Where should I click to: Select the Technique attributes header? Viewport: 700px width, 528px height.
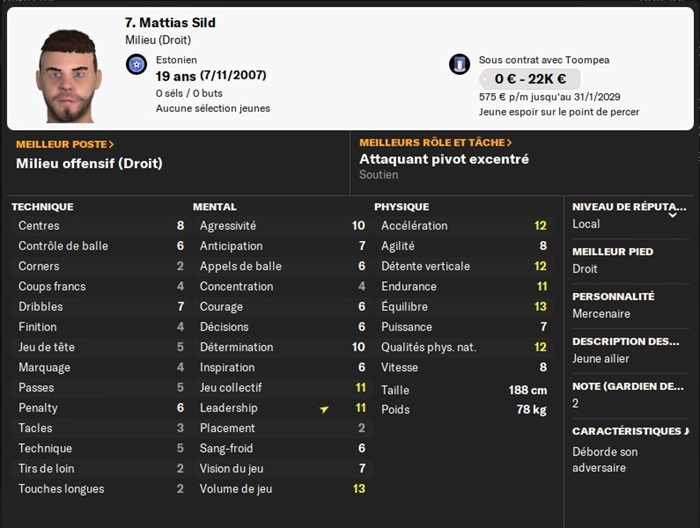point(42,207)
